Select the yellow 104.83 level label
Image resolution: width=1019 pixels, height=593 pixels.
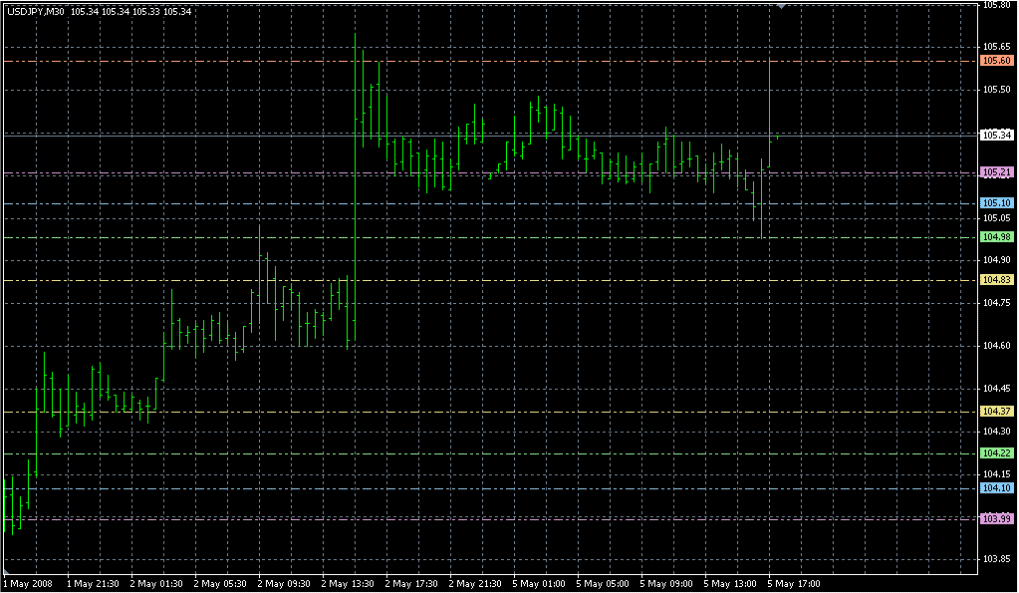tap(995, 280)
